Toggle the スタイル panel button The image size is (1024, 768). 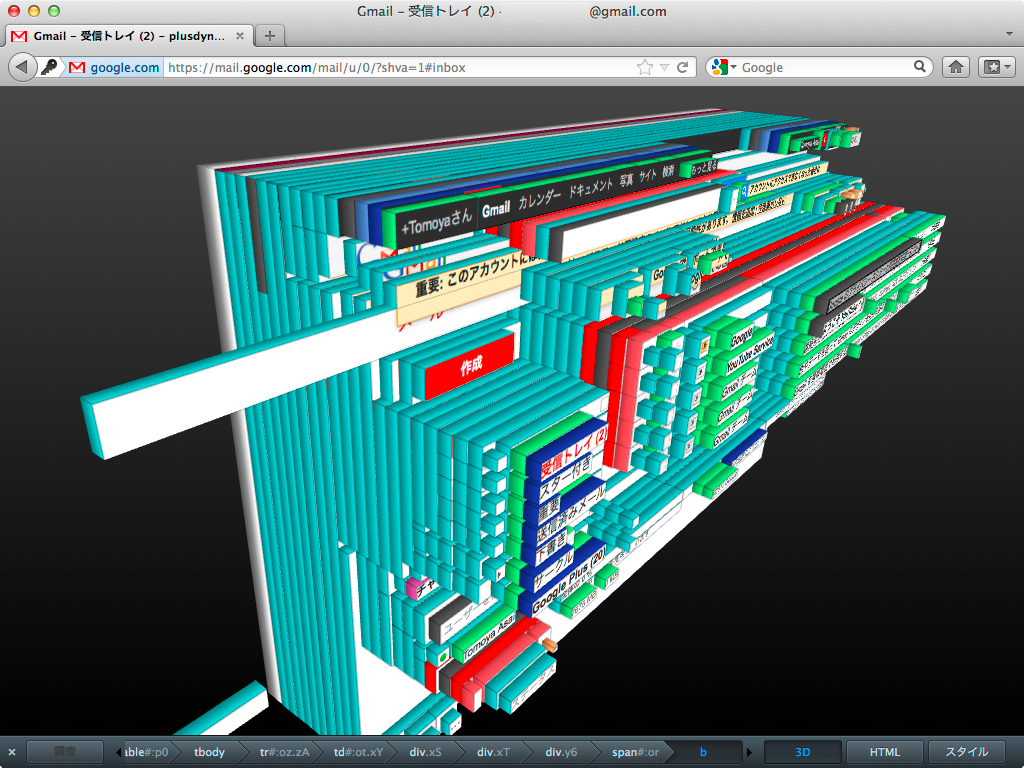(x=967, y=752)
